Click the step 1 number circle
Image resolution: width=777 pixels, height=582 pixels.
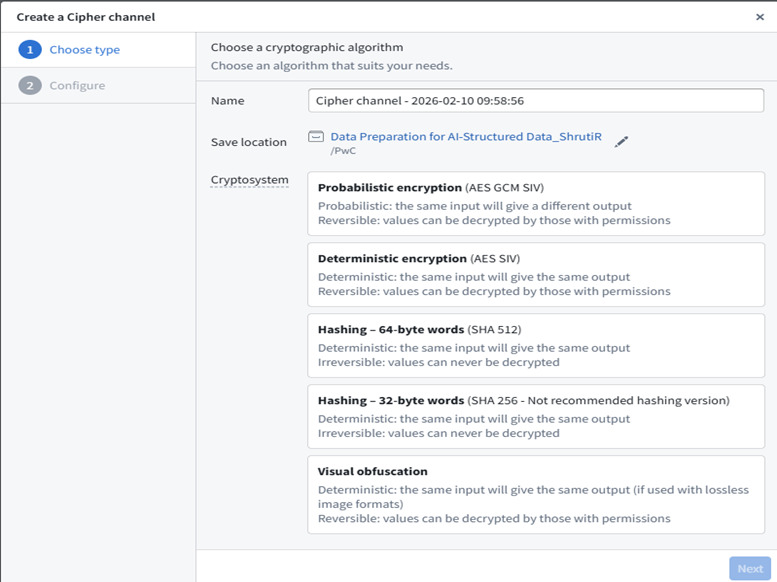(30, 50)
